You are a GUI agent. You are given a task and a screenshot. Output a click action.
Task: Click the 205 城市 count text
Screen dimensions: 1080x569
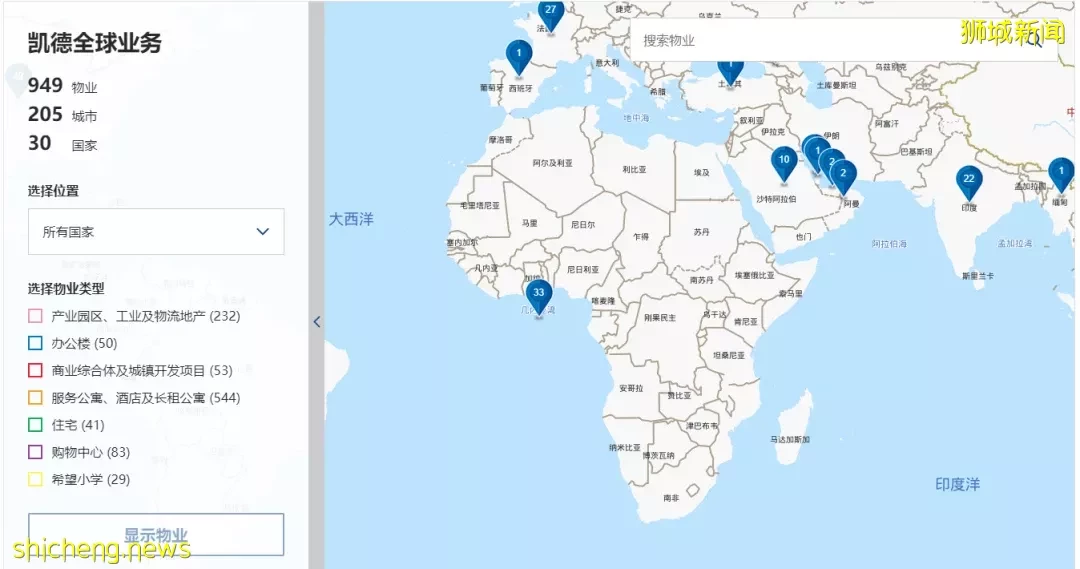click(63, 115)
